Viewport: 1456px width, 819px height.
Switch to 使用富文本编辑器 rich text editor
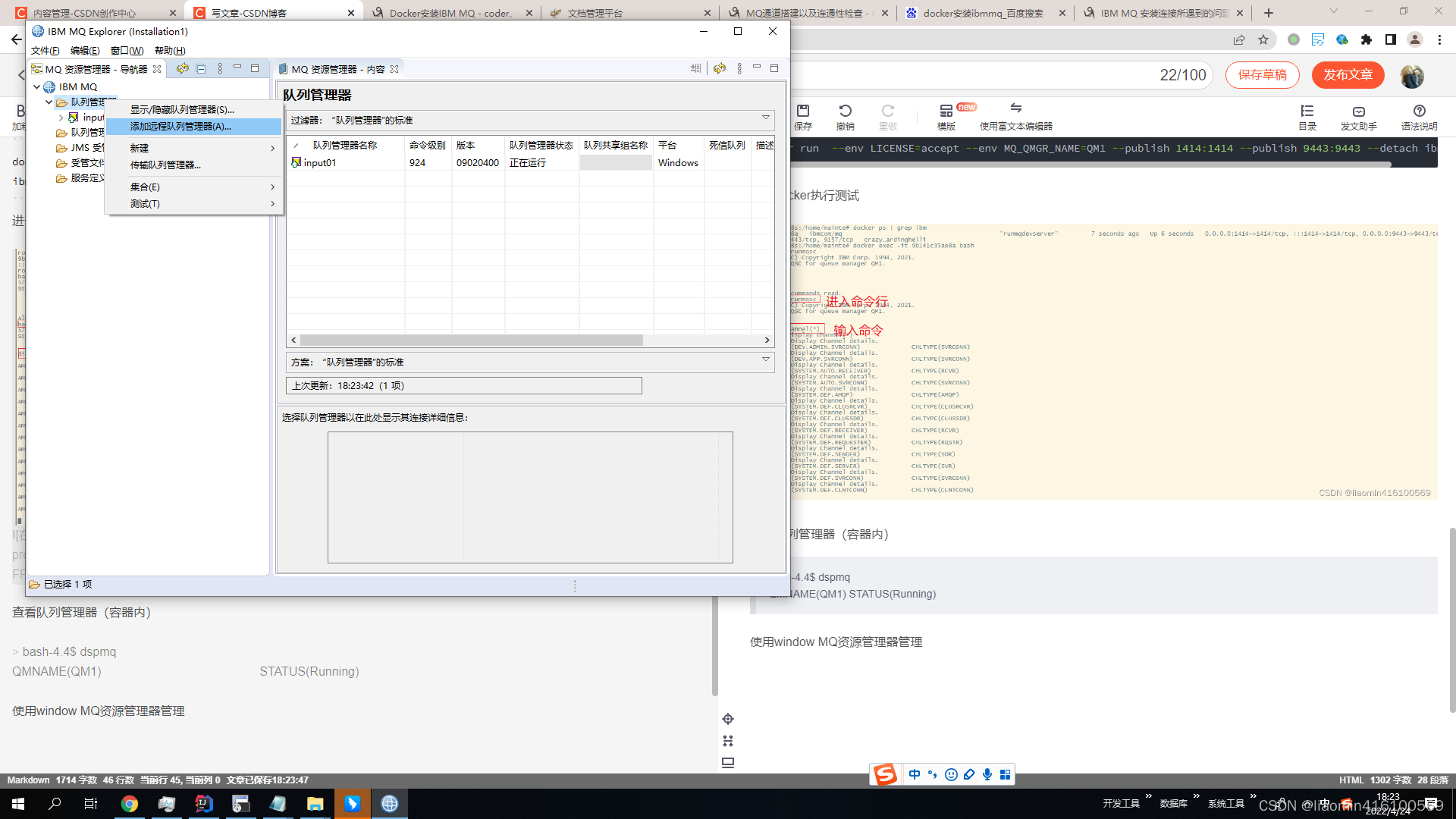(x=1015, y=116)
